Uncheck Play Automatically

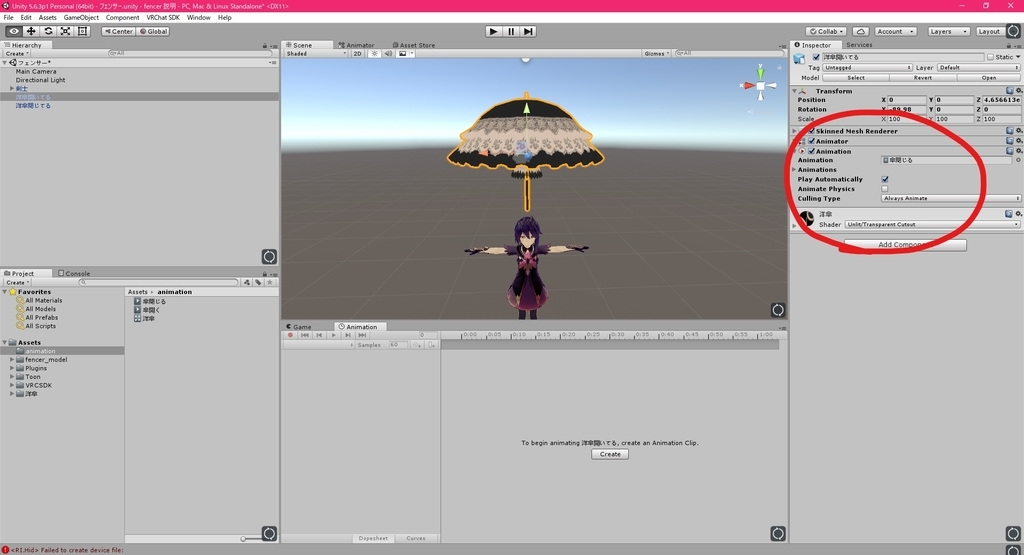[x=885, y=179]
